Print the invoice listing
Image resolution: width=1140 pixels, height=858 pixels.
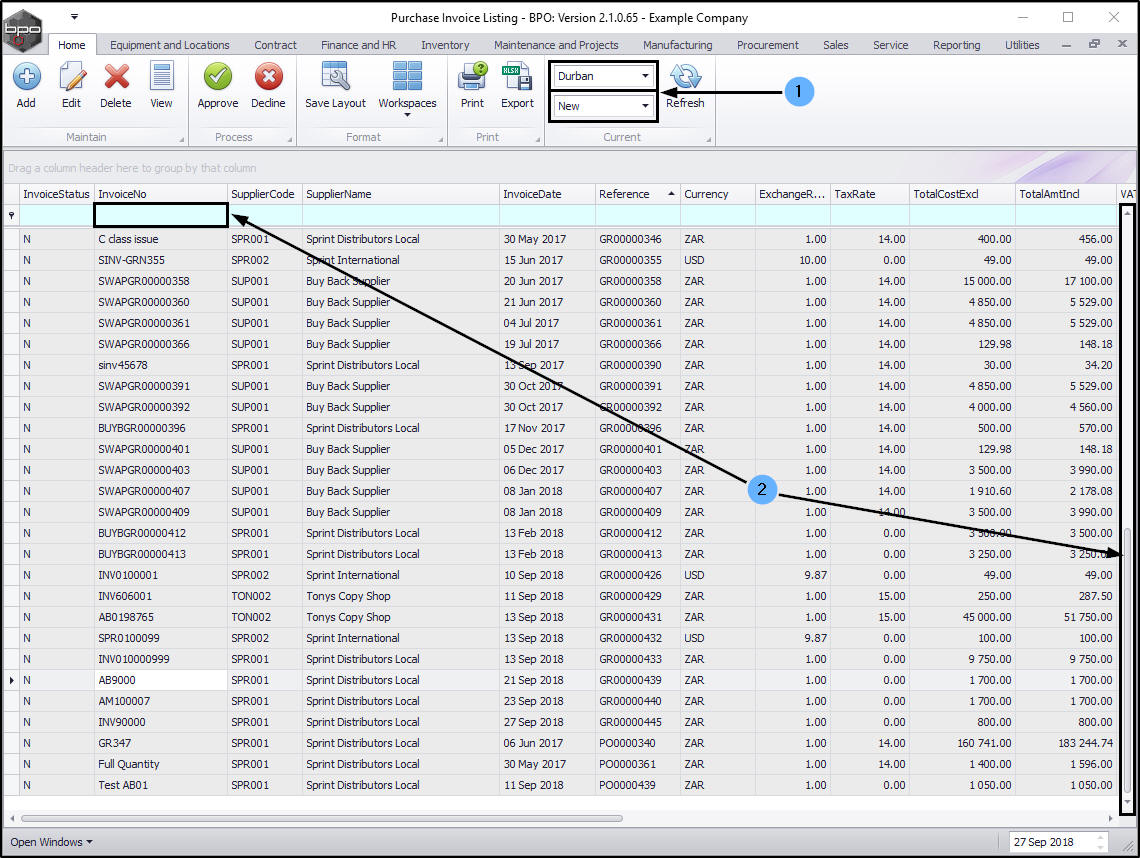(472, 78)
